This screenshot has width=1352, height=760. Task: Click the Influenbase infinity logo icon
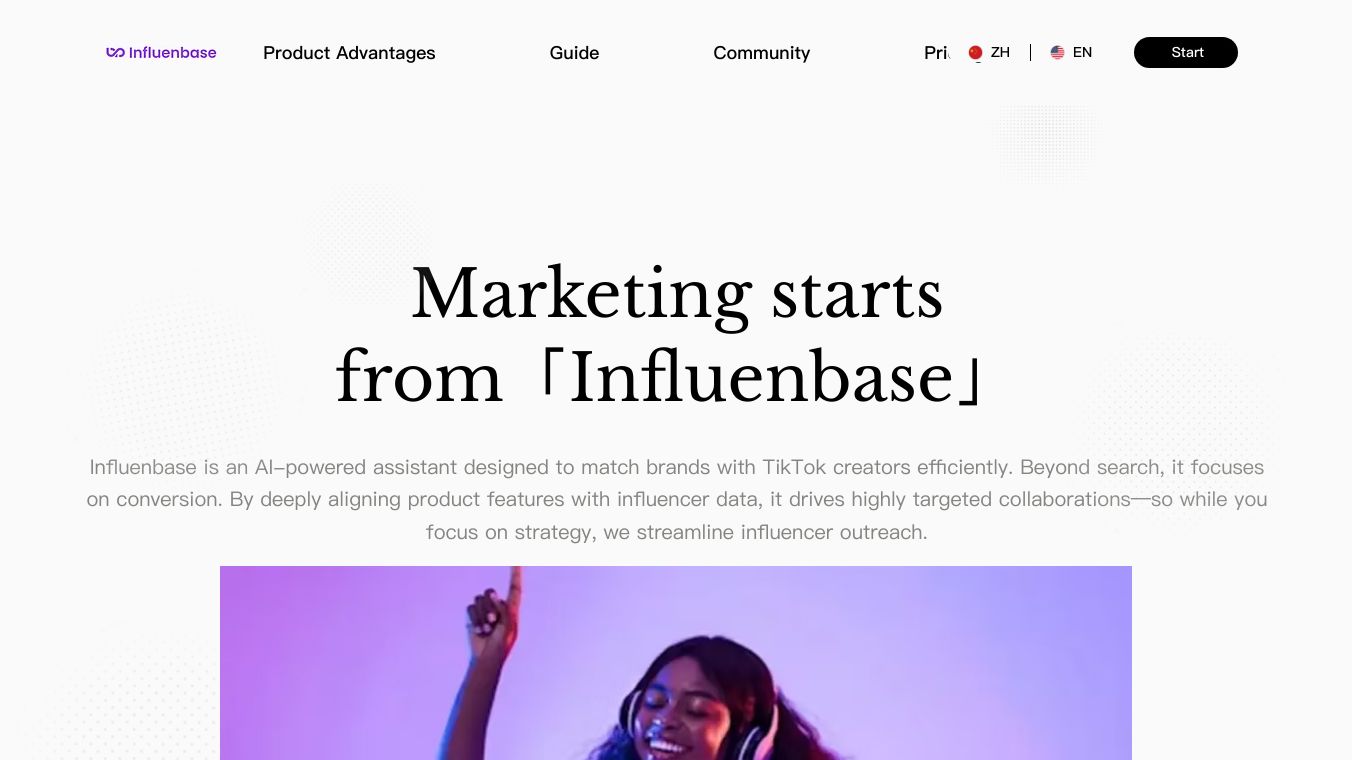click(x=115, y=53)
